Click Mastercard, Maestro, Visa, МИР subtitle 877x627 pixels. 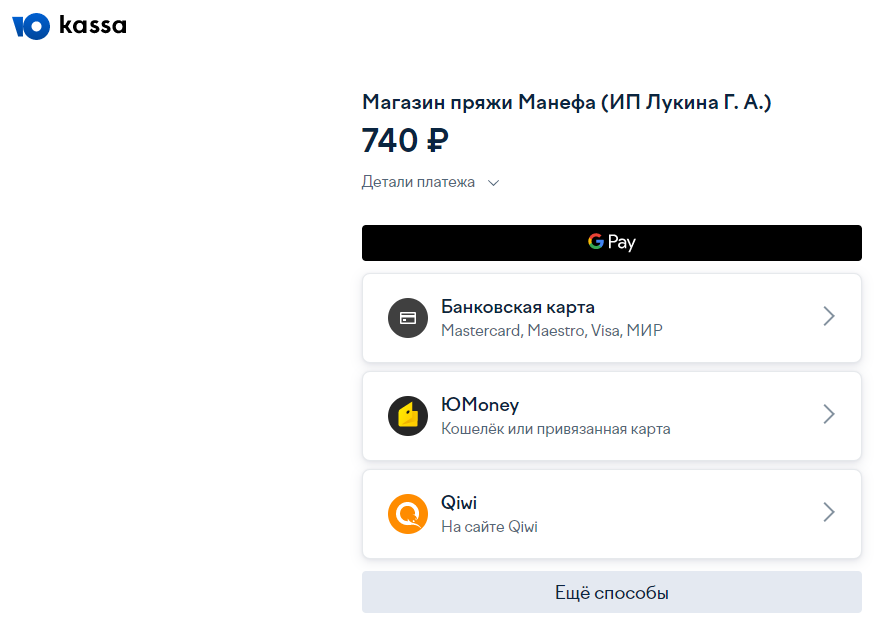(x=551, y=331)
